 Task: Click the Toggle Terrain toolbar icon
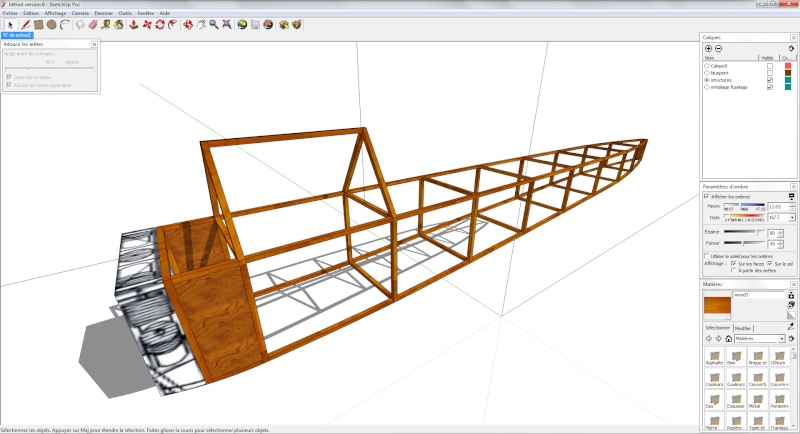[x=255, y=24]
